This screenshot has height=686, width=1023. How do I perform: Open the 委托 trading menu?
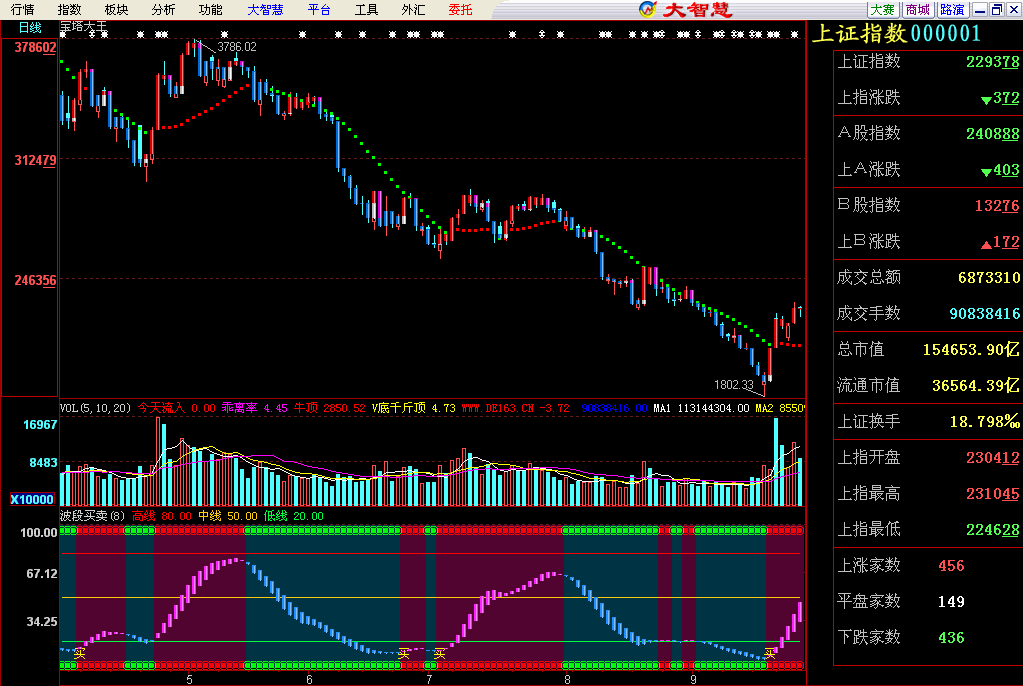coord(460,9)
